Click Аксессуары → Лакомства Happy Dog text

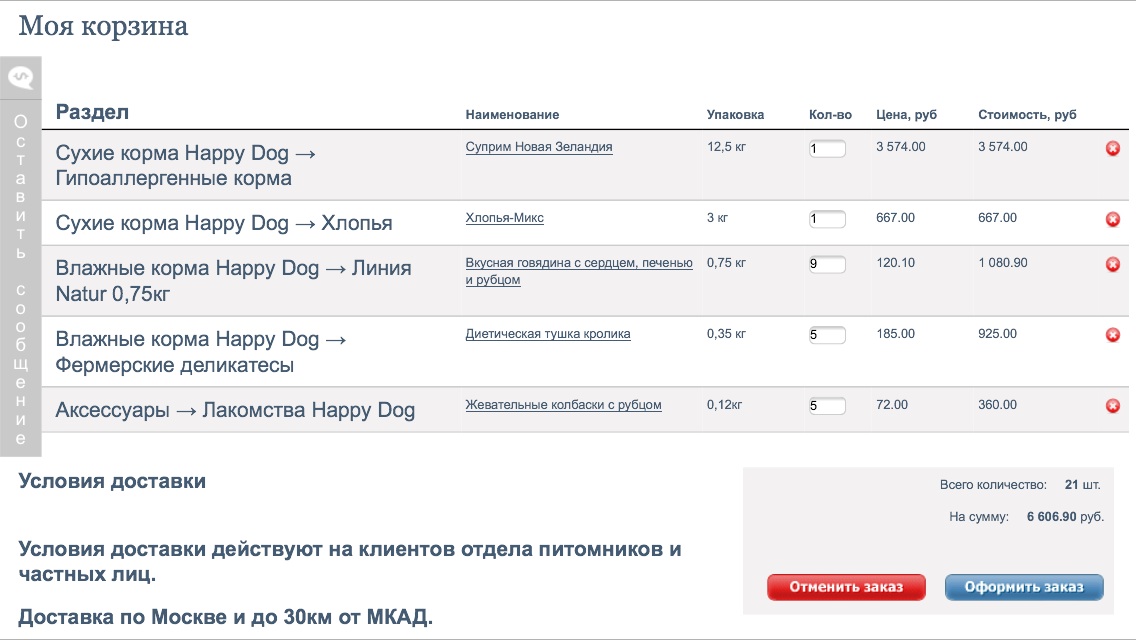tap(235, 410)
